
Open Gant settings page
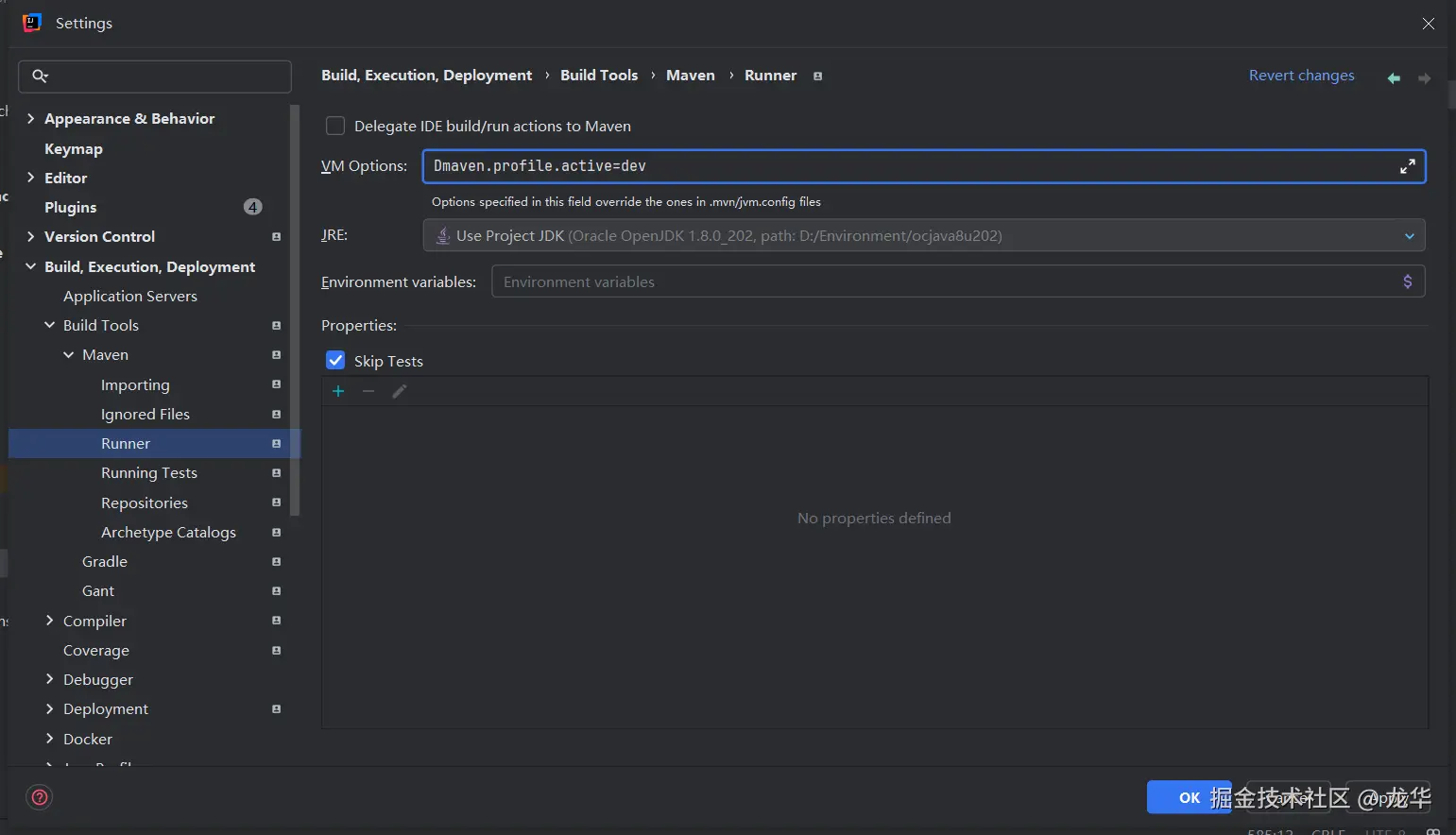click(x=98, y=590)
